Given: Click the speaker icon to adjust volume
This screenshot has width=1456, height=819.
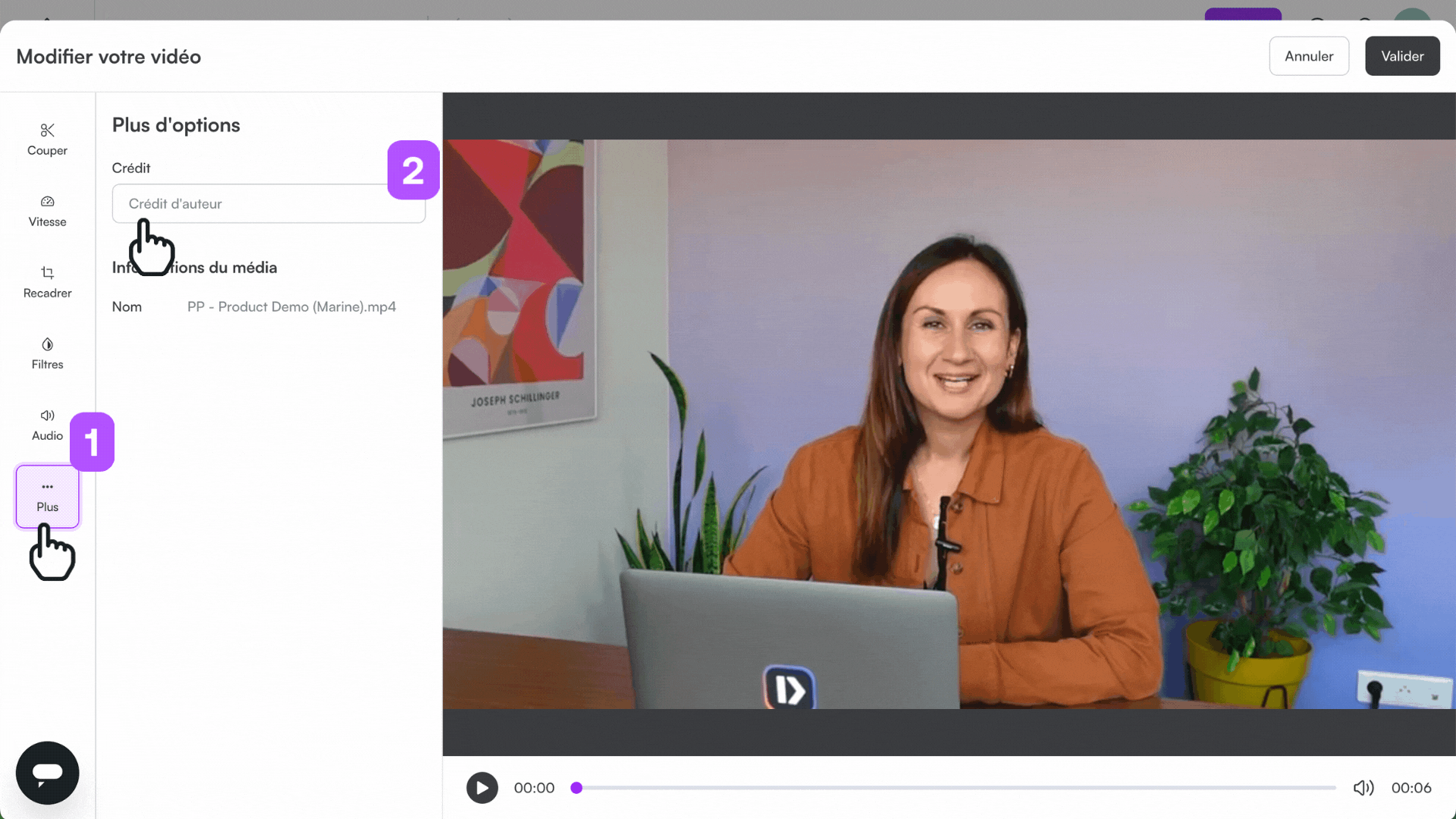Looking at the screenshot, I should [x=1363, y=788].
